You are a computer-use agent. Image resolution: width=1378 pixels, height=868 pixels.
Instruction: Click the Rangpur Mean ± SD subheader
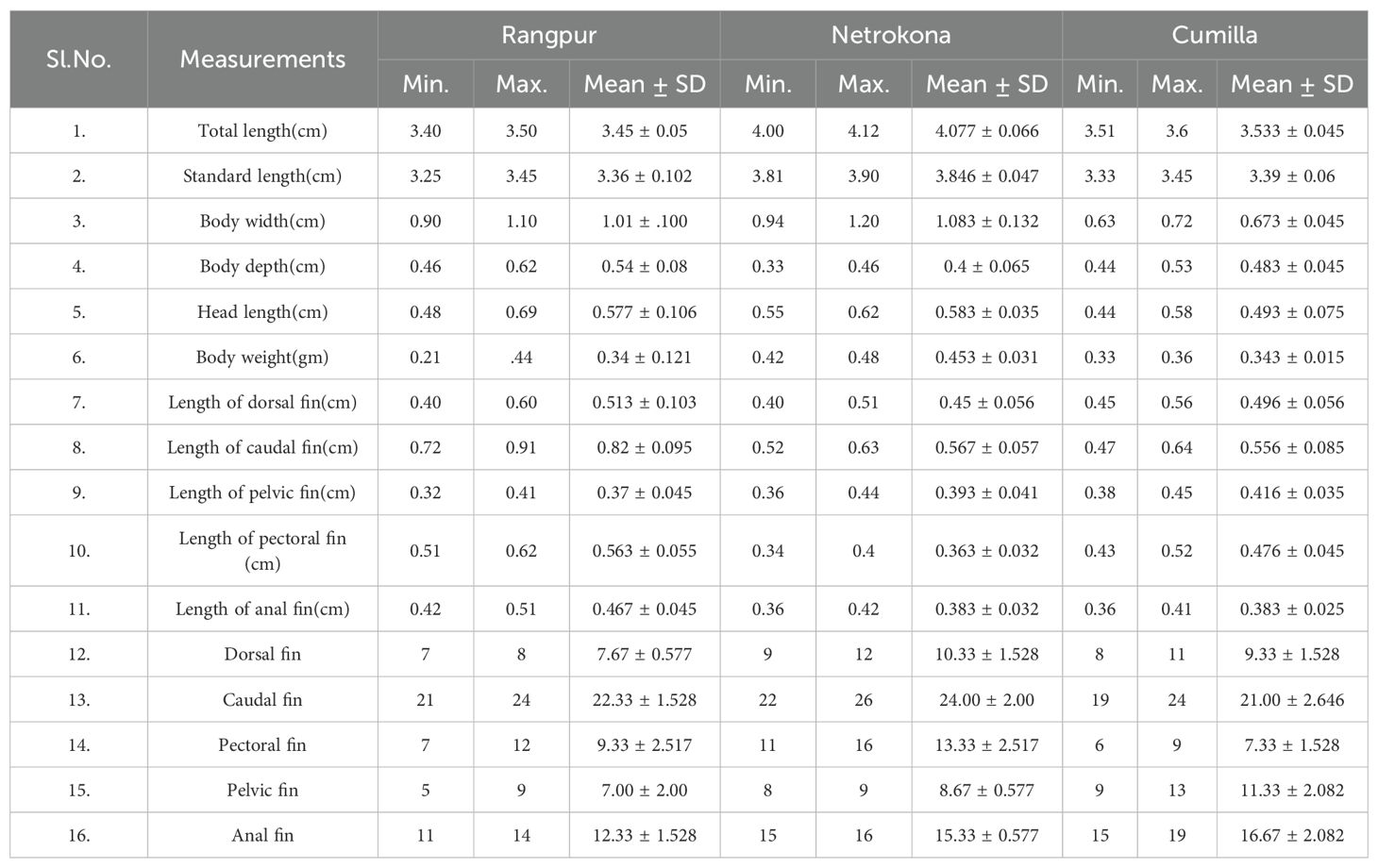click(x=645, y=84)
